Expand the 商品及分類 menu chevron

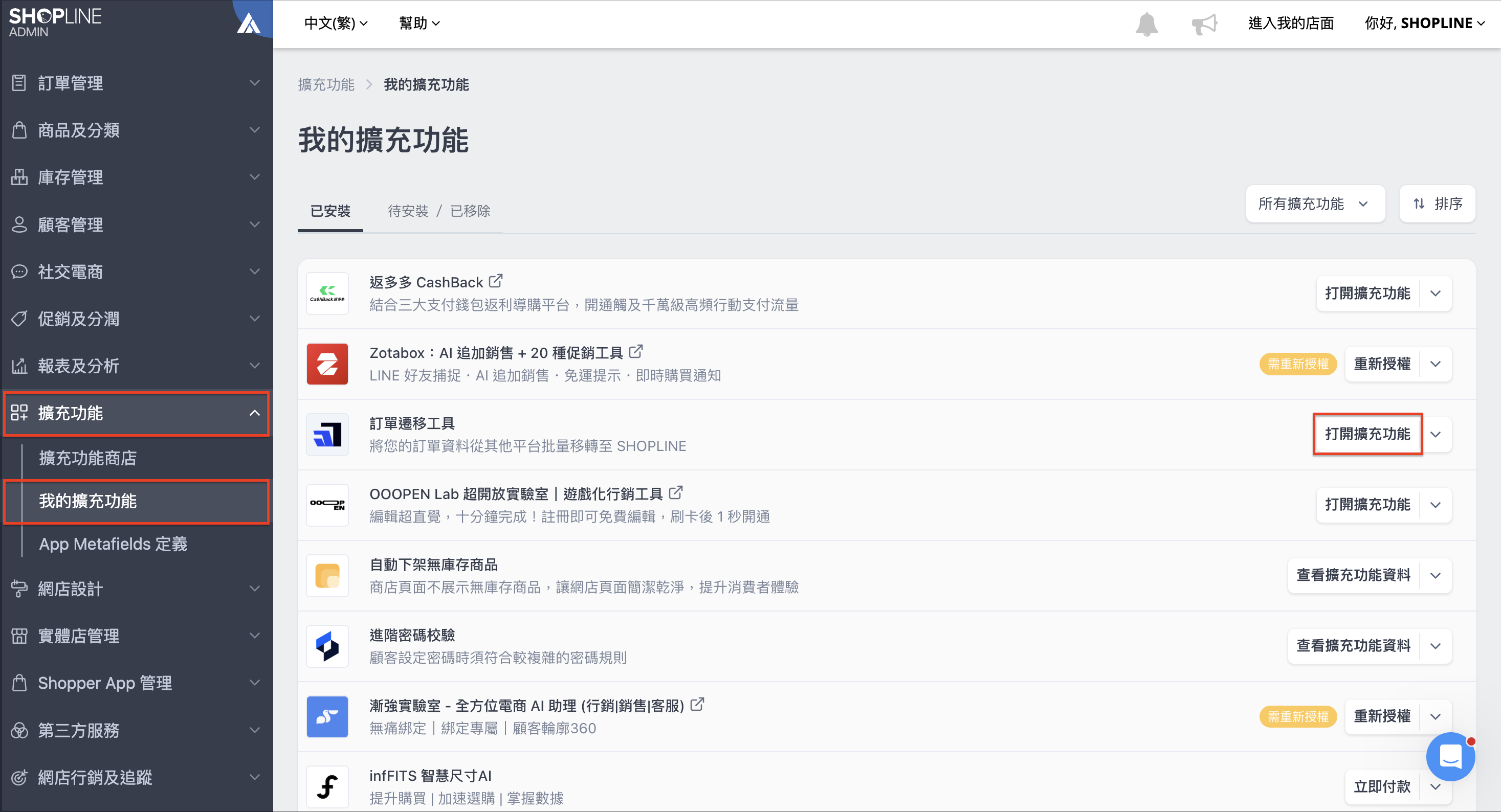(x=255, y=130)
